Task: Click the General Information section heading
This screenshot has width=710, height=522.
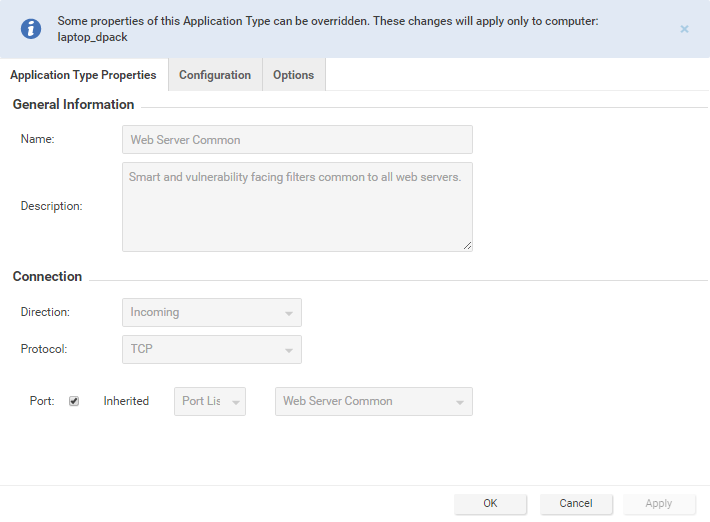Action: click(x=73, y=104)
